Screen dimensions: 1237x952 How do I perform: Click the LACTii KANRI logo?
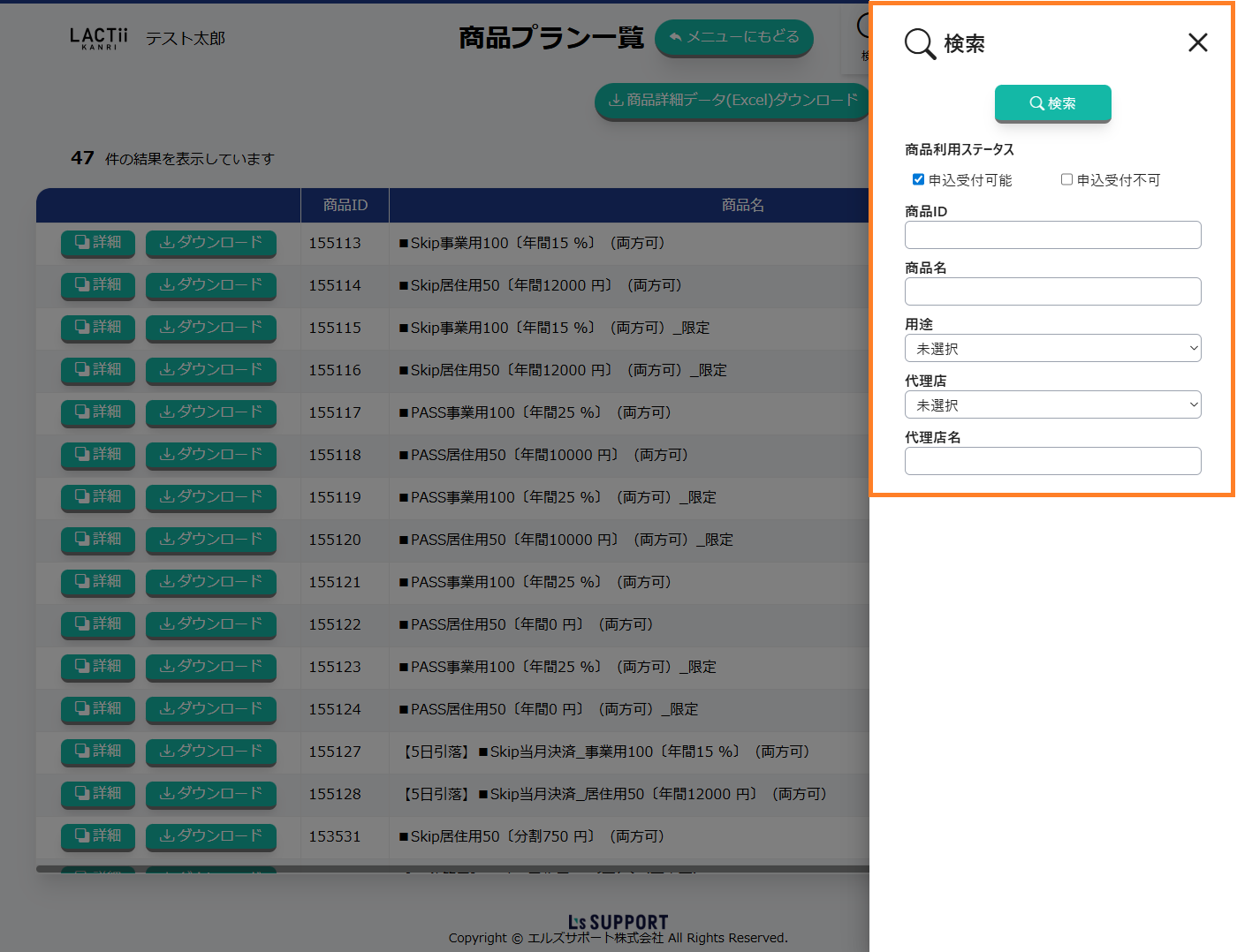(x=99, y=38)
